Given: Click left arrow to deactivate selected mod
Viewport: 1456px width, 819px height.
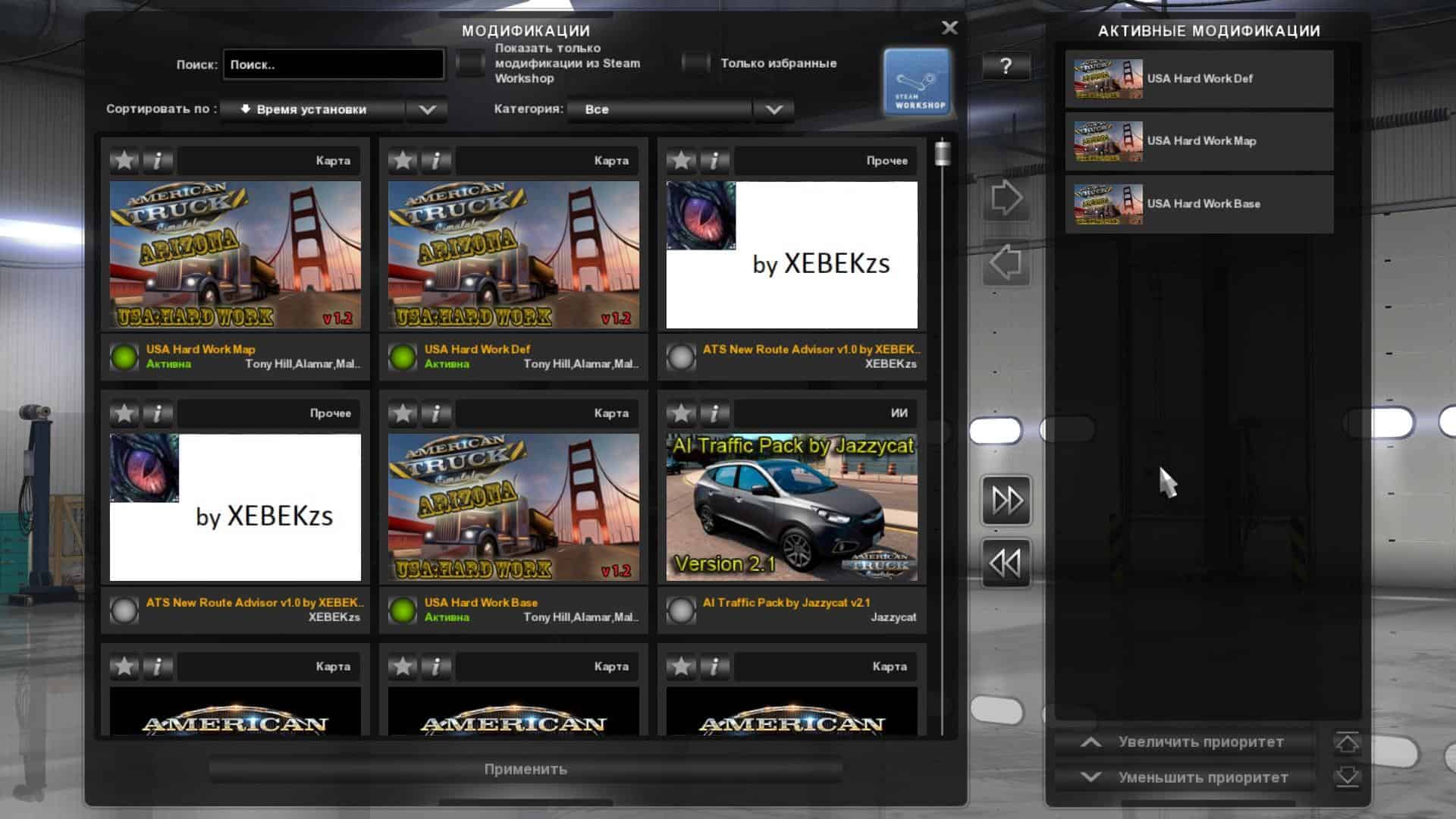Looking at the screenshot, I should [x=1006, y=263].
